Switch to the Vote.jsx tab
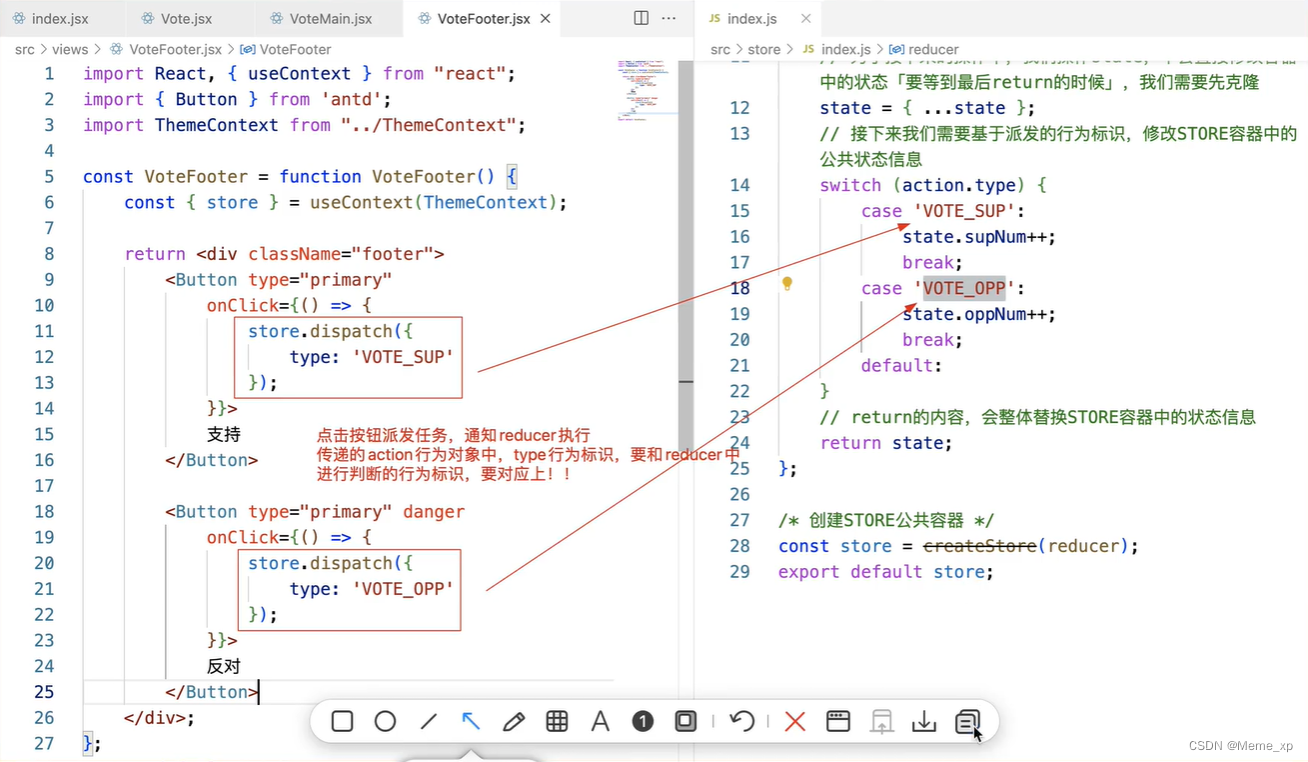1308x762 pixels. pyautogui.click(x=187, y=19)
